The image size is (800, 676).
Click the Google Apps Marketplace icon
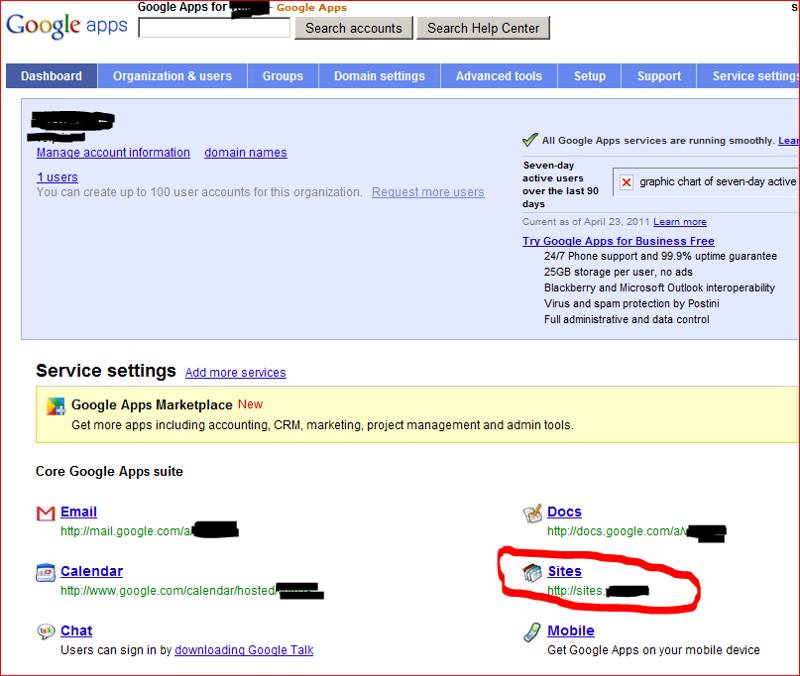pyautogui.click(x=56, y=406)
